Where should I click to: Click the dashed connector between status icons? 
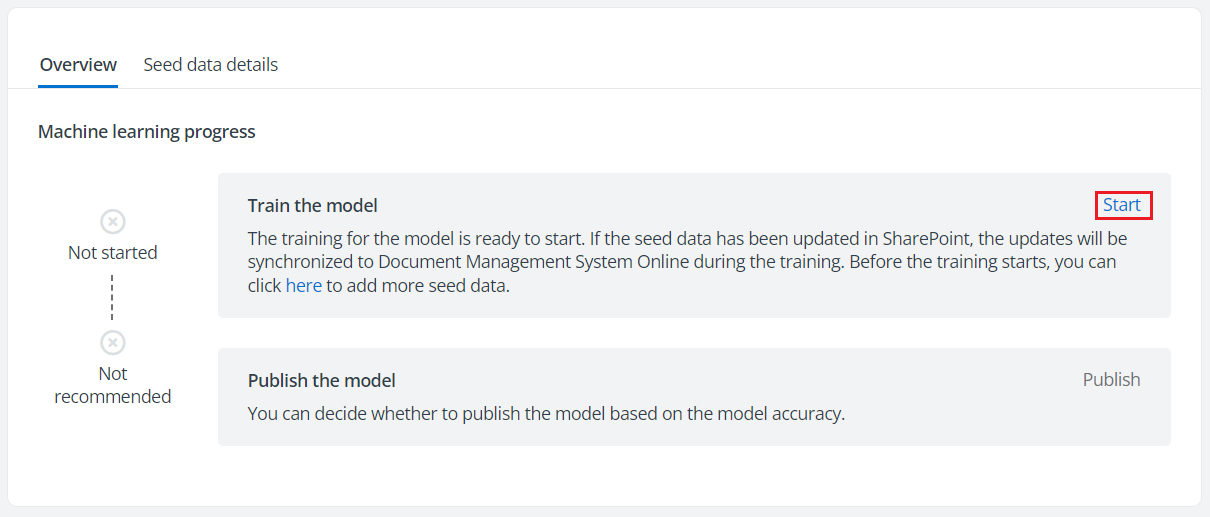point(113,297)
